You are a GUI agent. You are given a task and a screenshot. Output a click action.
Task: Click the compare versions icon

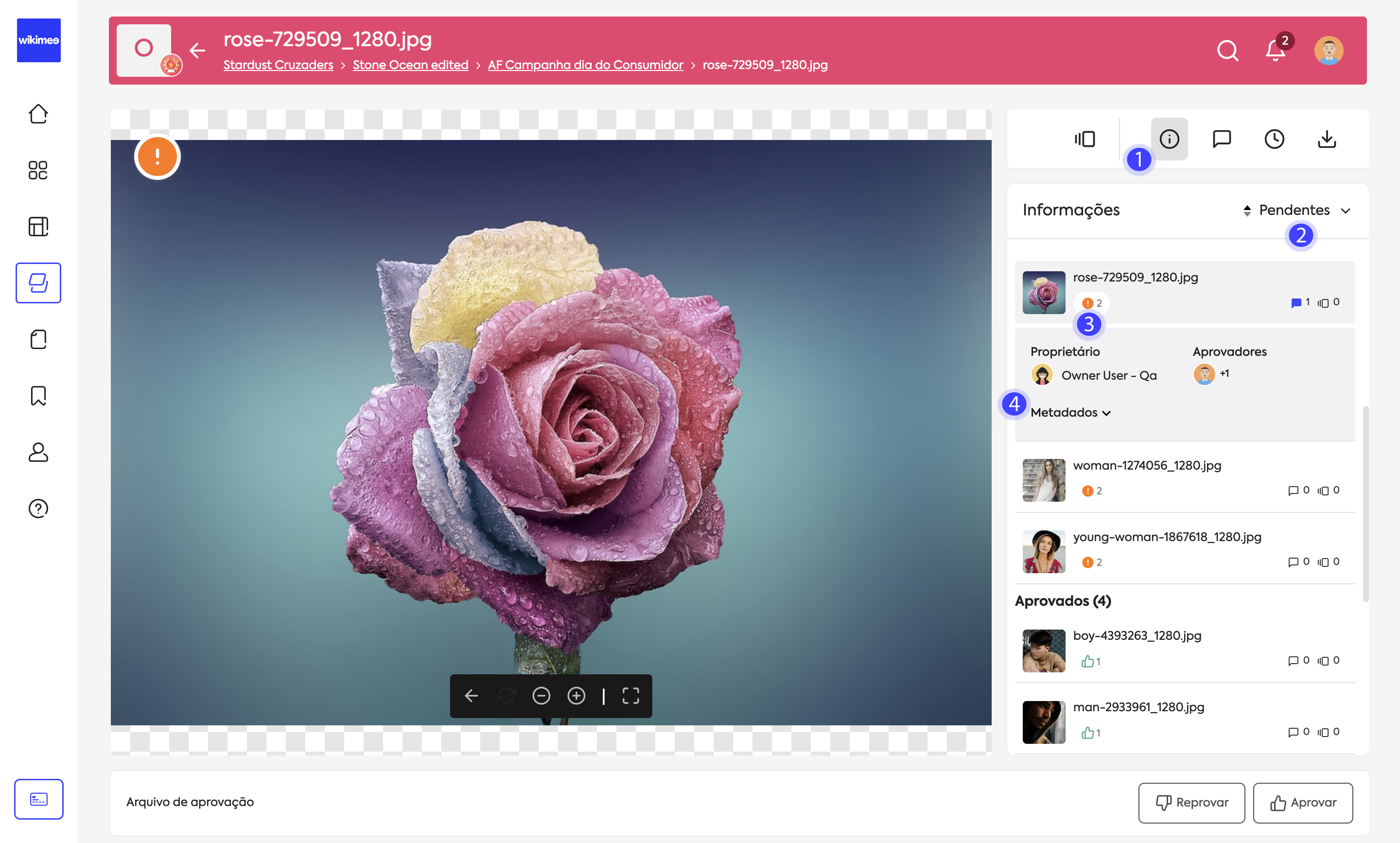pos(1084,139)
